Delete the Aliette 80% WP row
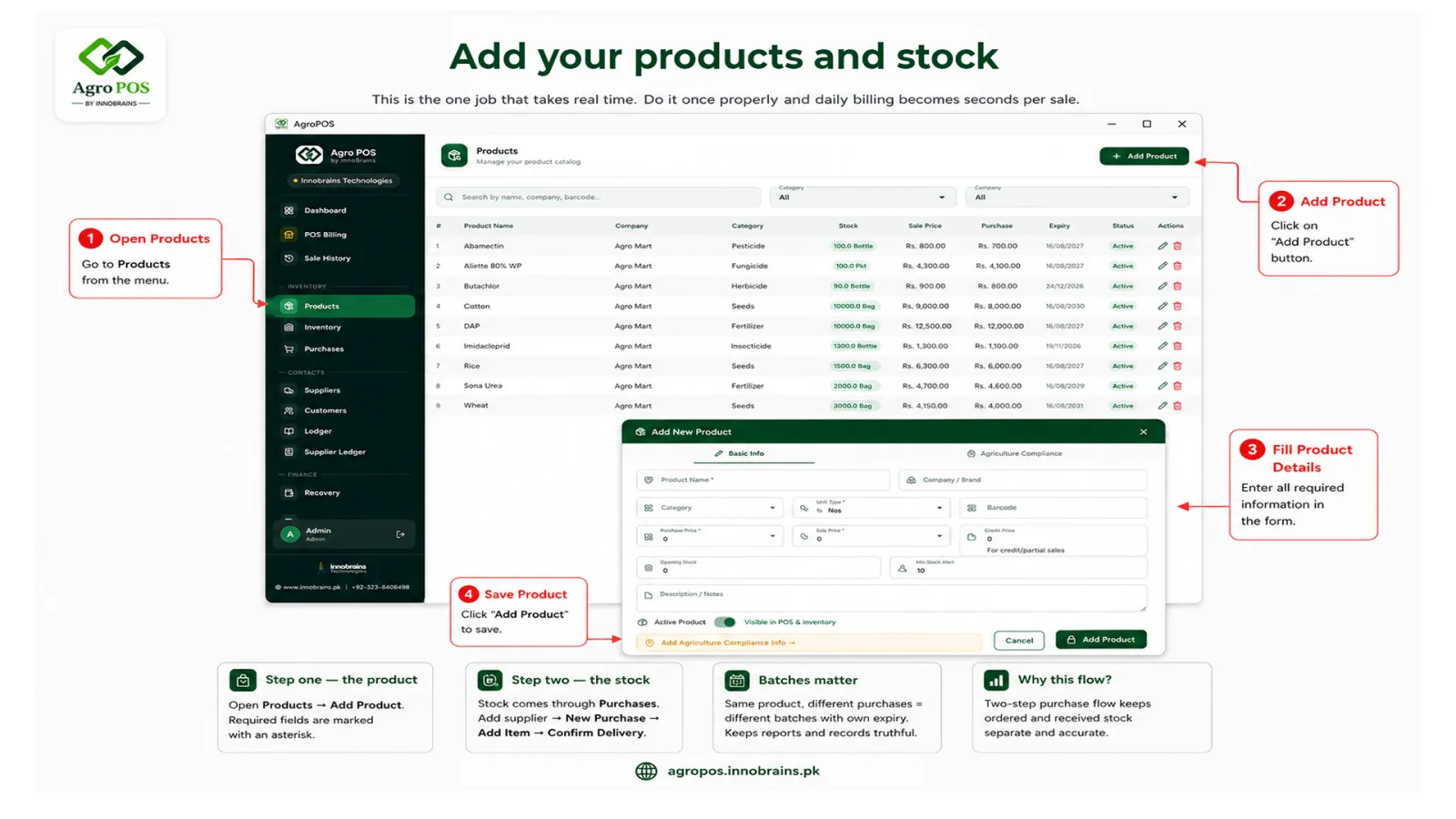This screenshot has height=819, width=1456. pyautogui.click(x=1178, y=267)
